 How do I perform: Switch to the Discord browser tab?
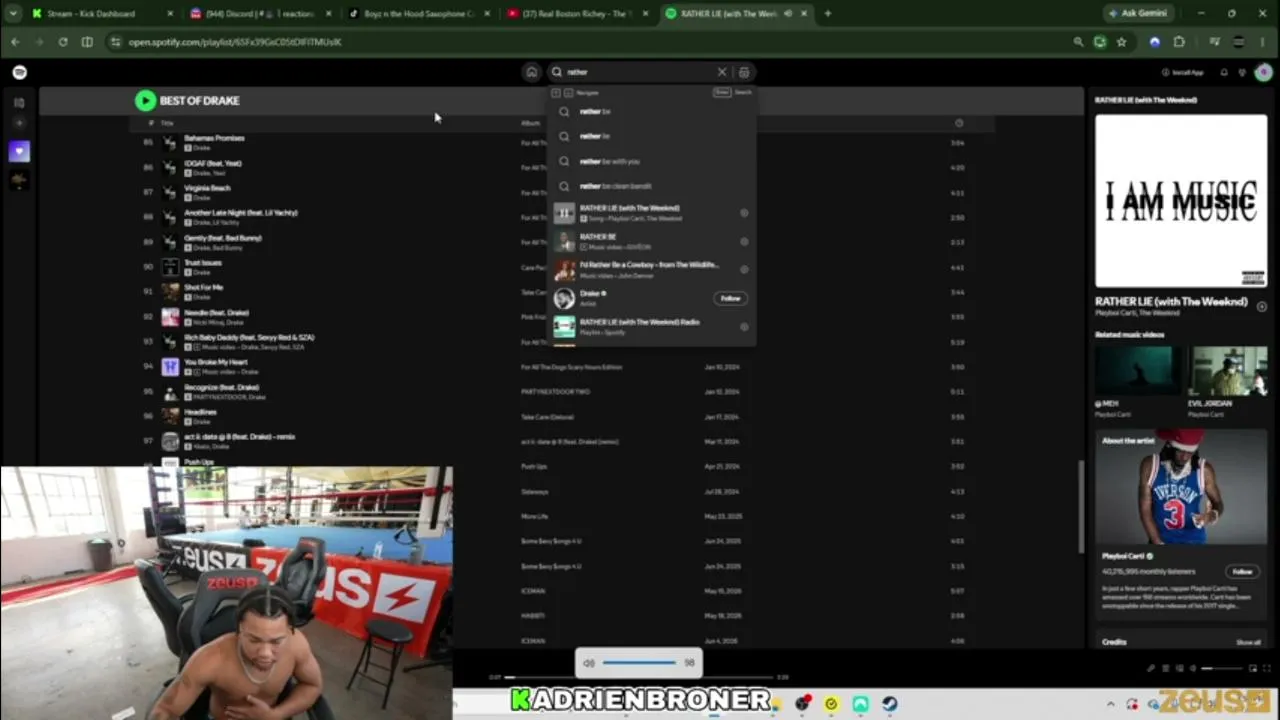click(260, 14)
